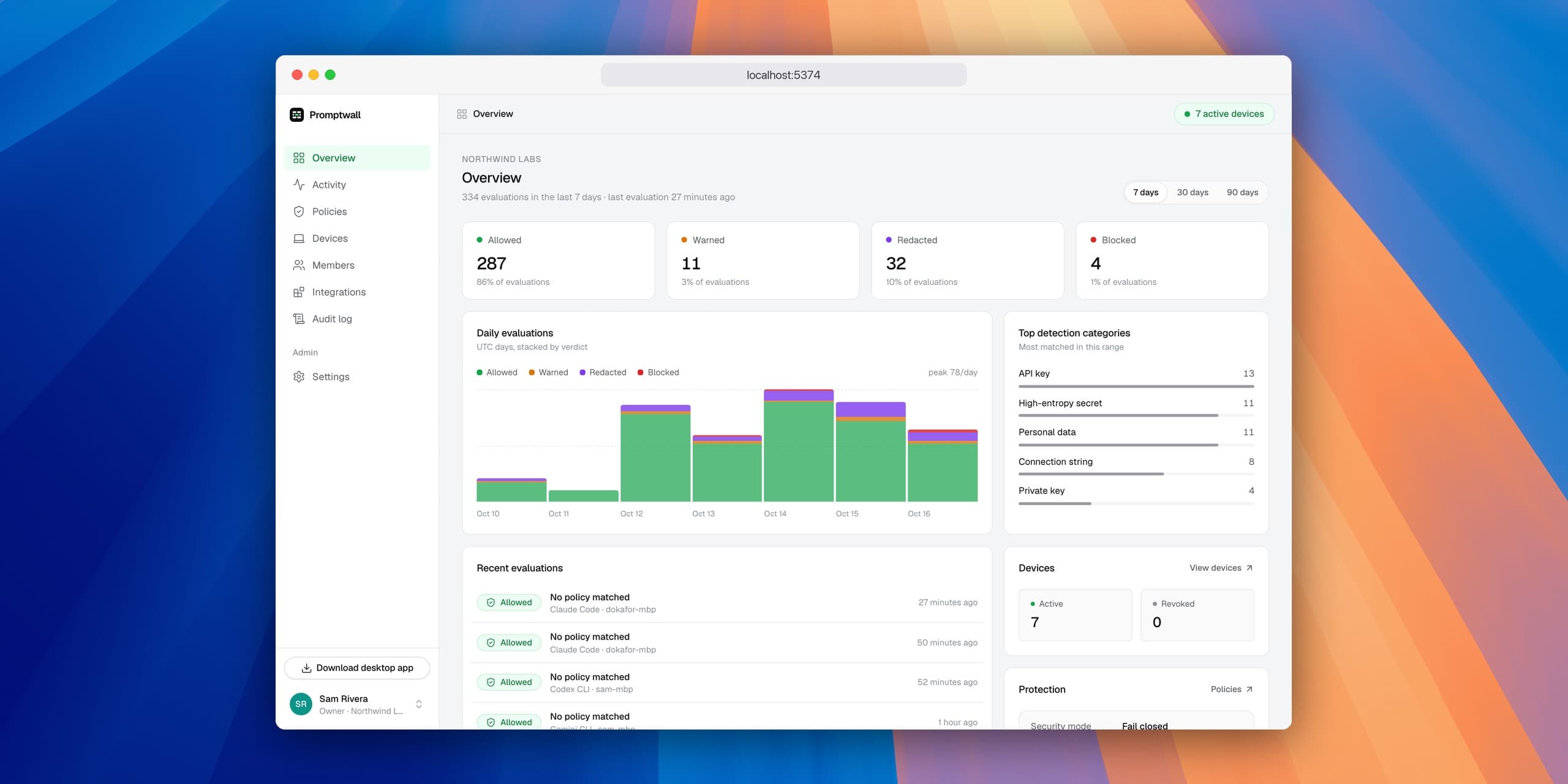
Task: Open Devices via the laptop icon
Action: tap(299, 238)
